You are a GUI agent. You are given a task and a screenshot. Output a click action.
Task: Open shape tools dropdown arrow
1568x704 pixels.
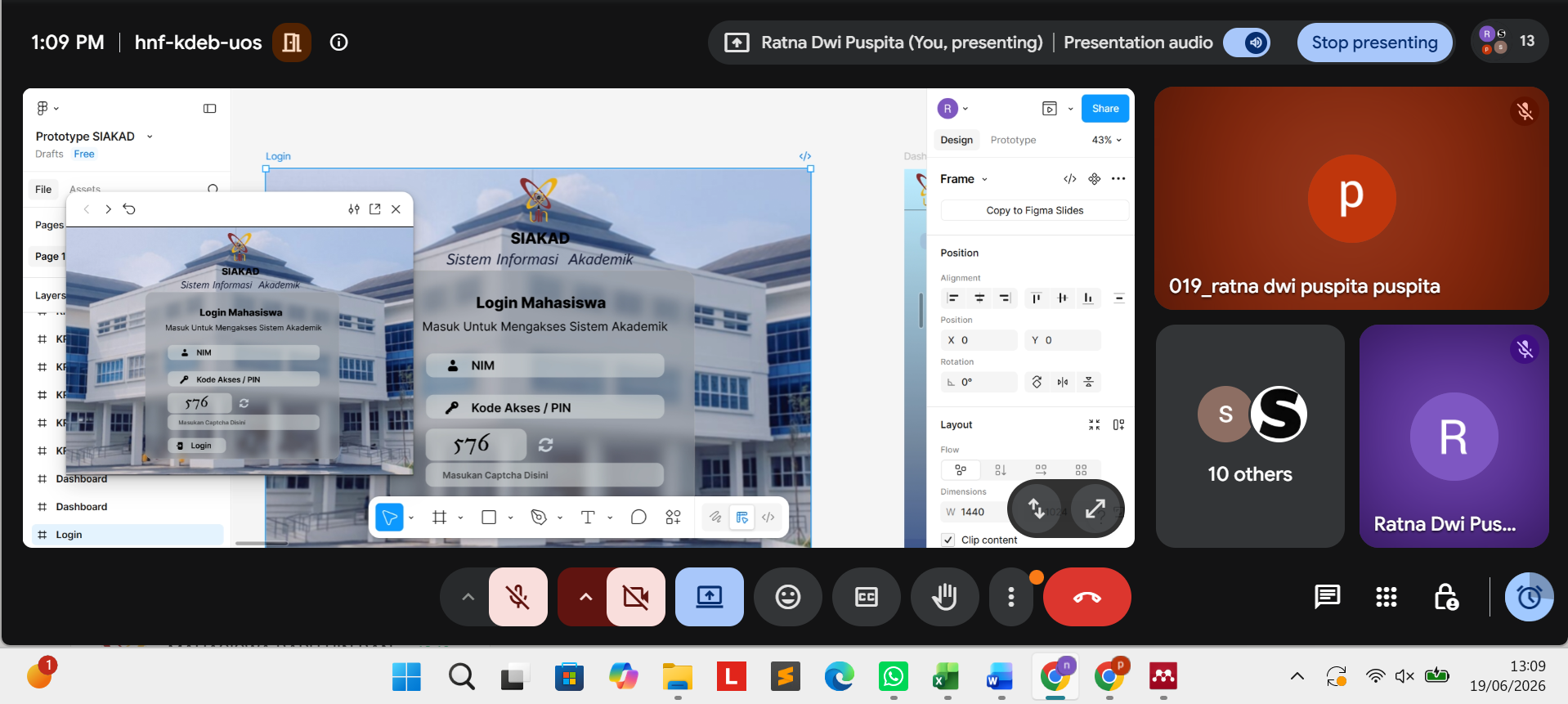[x=511, y=518]
